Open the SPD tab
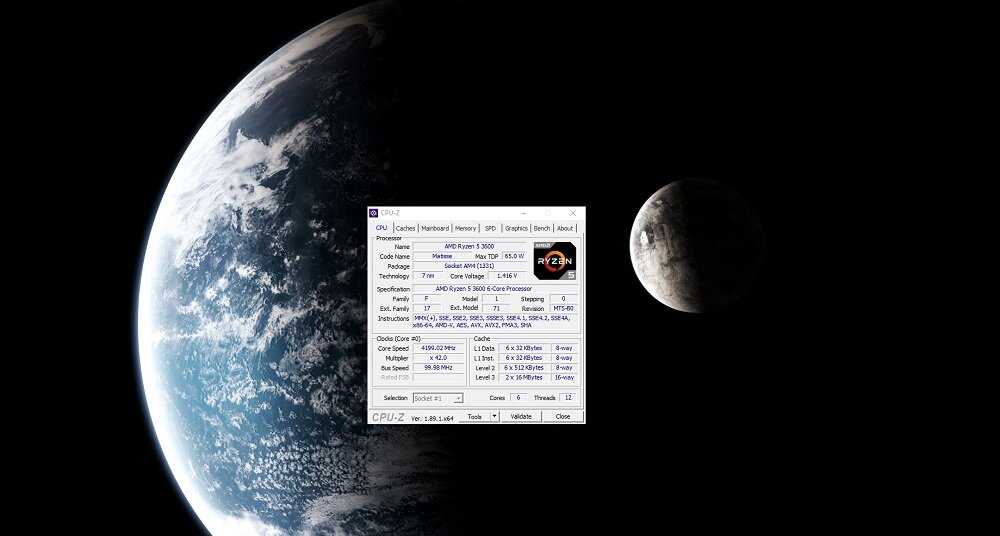This screenshot has width=1000, height=536. coord(490,228)
